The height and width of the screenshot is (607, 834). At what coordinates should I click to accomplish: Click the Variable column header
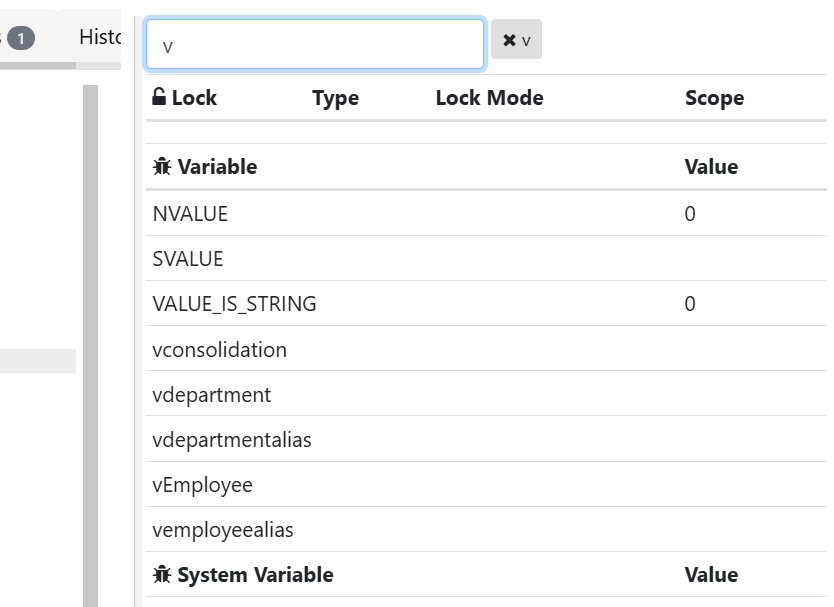217,167
